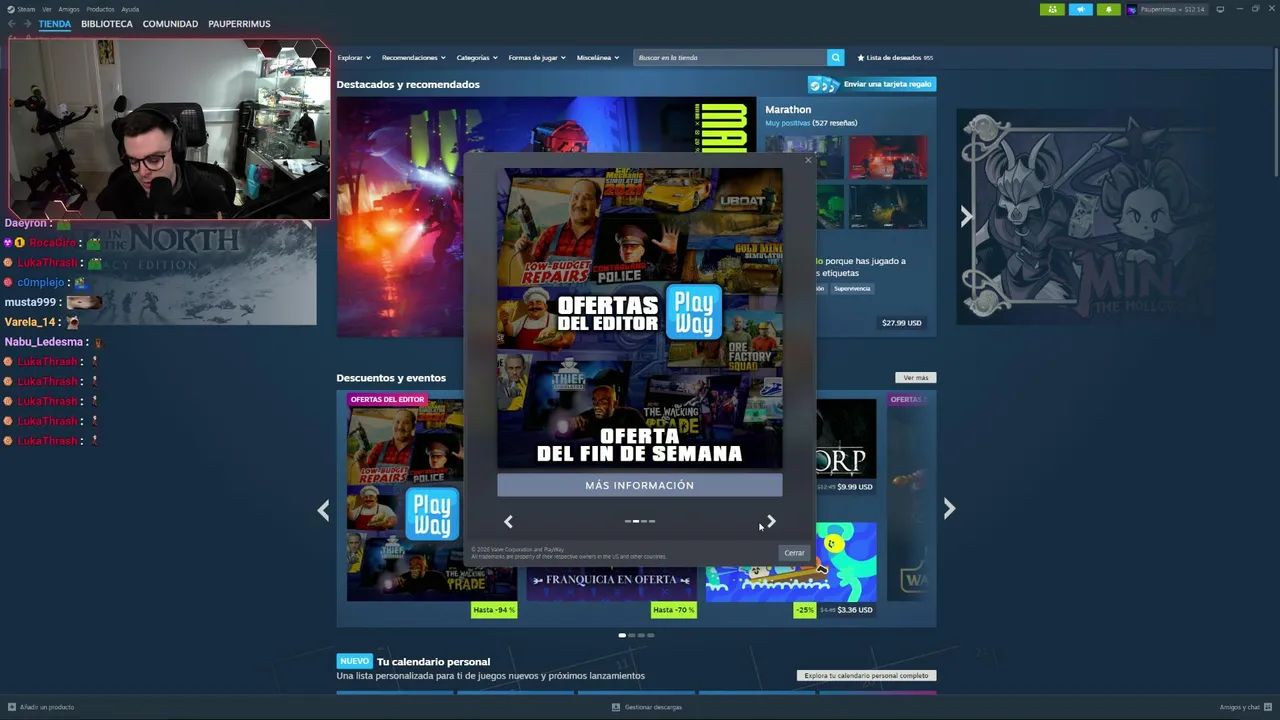Switch to the TIENDA tab
The width and height of the screenshot is (1280, 720).
coord(55,24)
